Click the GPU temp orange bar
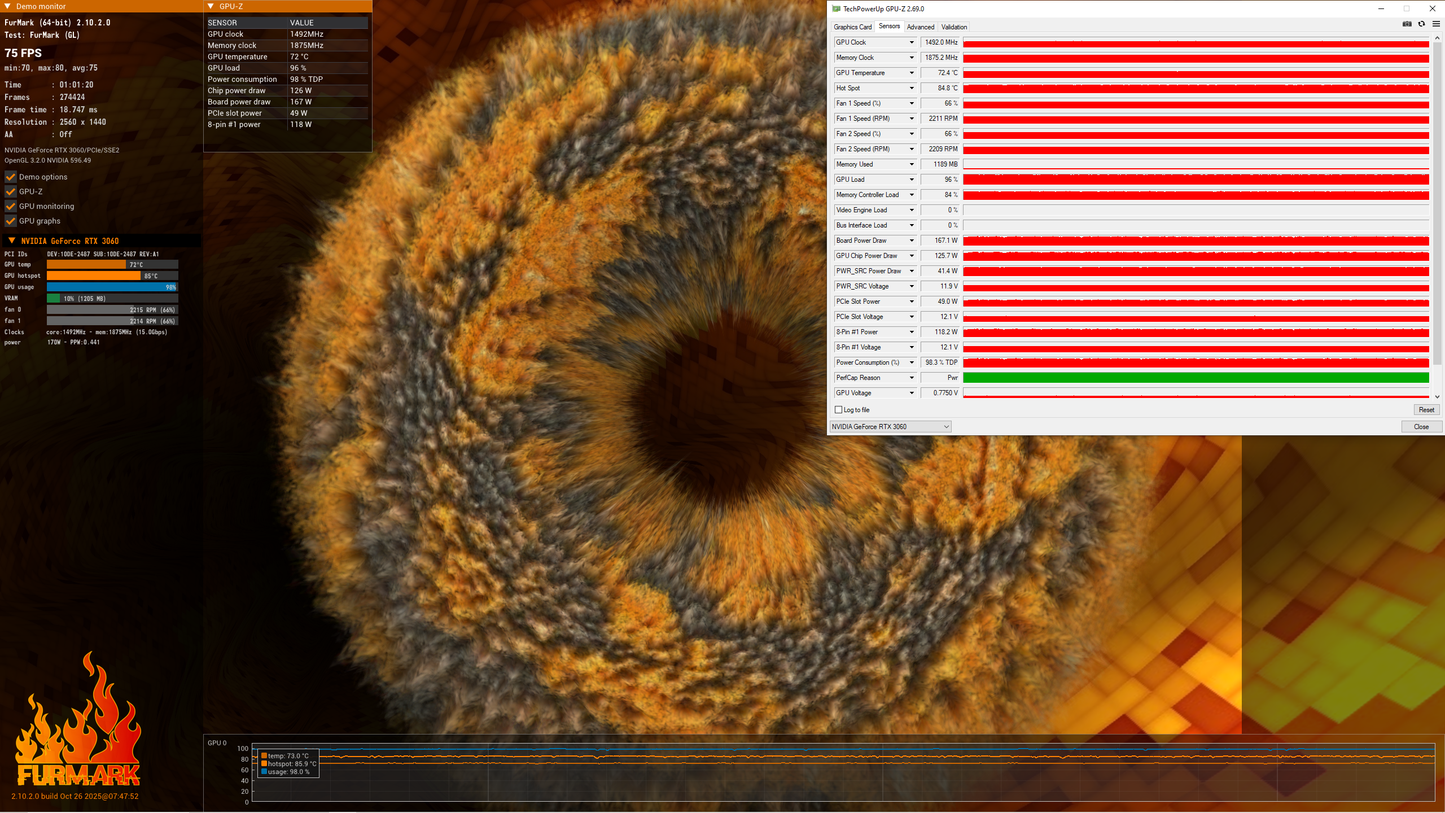This screenshot has height=813, width=1445. [x=86, y=265]
